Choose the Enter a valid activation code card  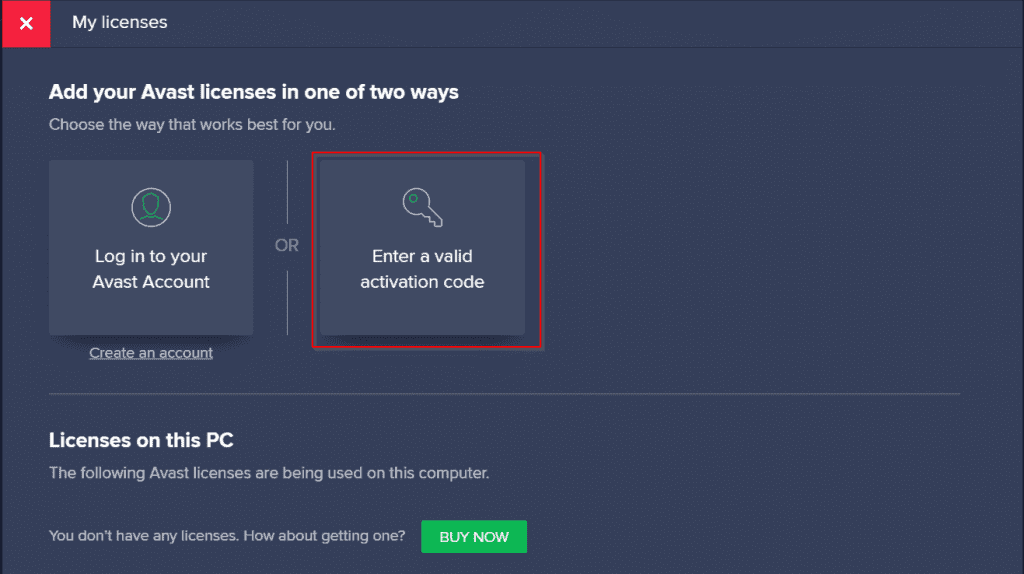pos(422,247)
